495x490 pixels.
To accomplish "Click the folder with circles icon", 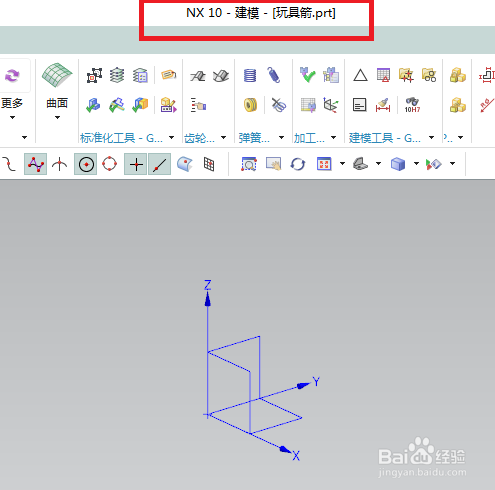I will pyautogui.click(x=429, y=75).
